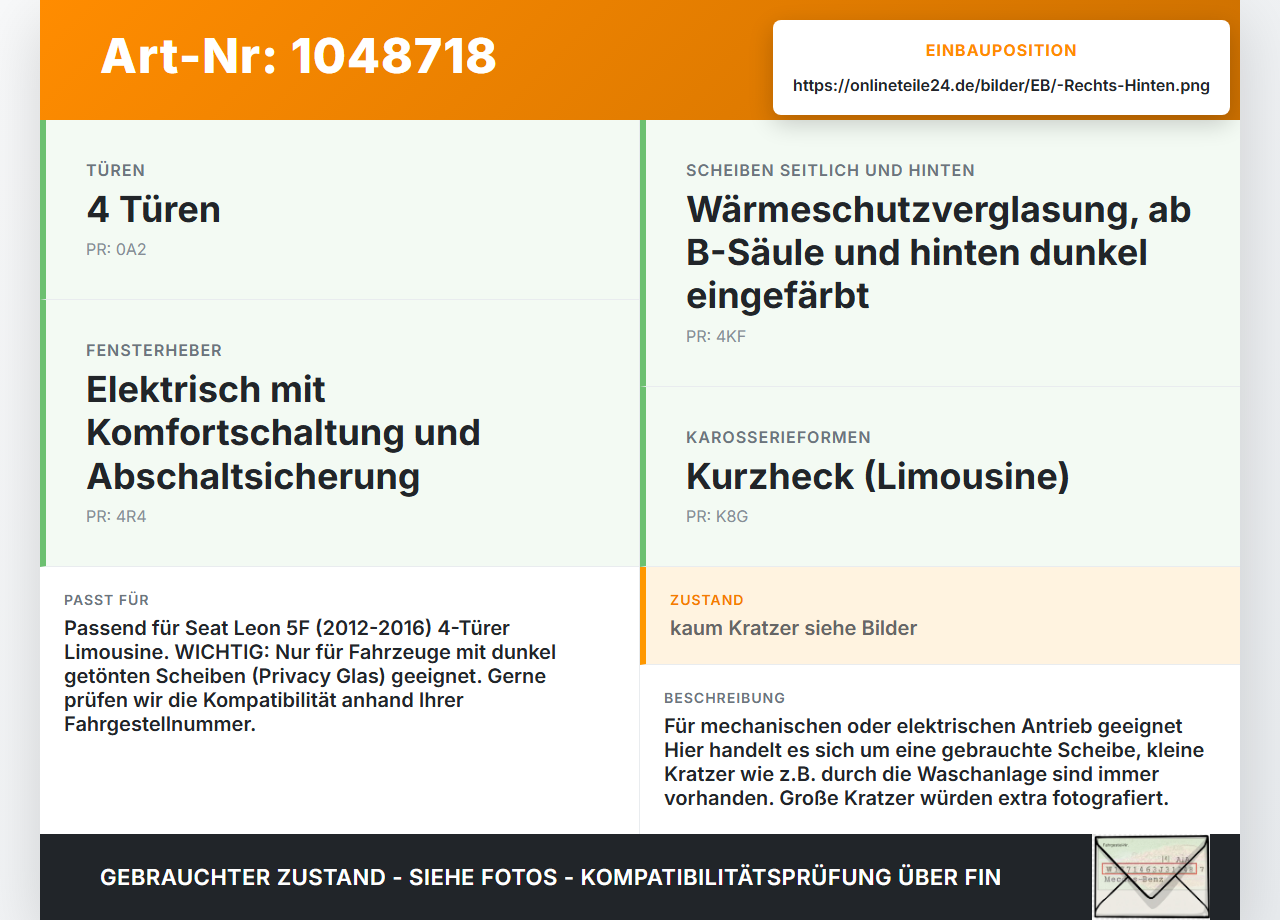Click the PR: 4KF code

click(716, 336)
